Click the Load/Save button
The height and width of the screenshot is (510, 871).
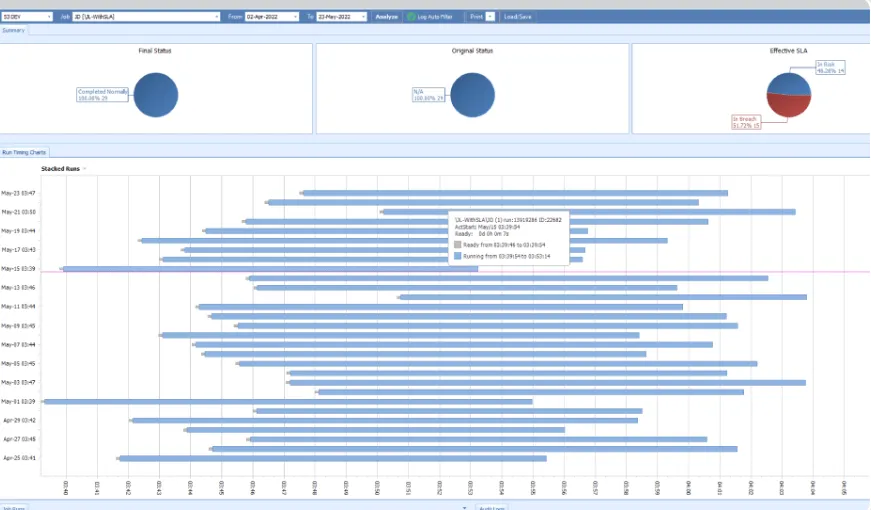pyautogui.click(x=518, y=17)
